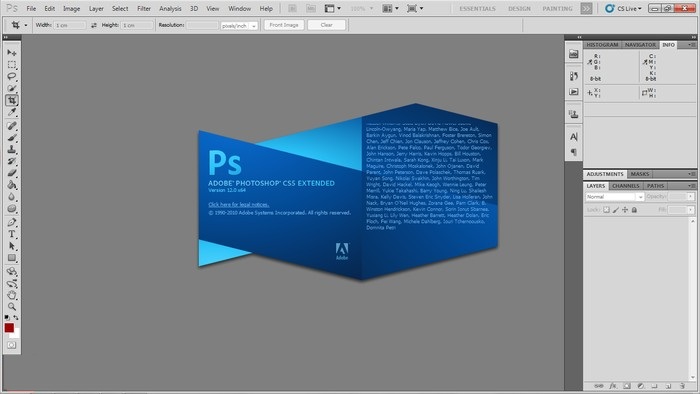Switch to Essentials workspace
700x394 pixels.
pos(477,8)
